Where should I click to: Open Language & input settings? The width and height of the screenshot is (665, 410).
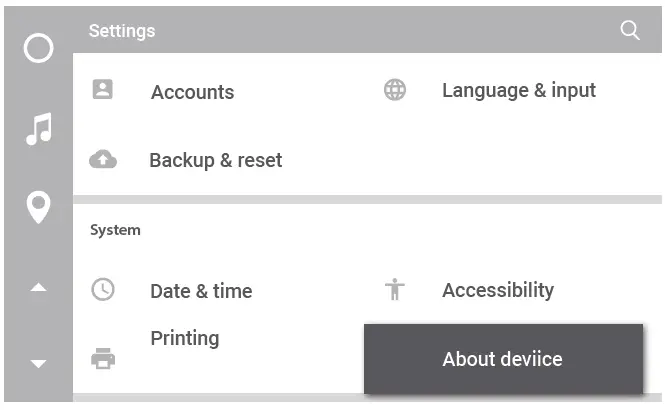pos(518,91)
